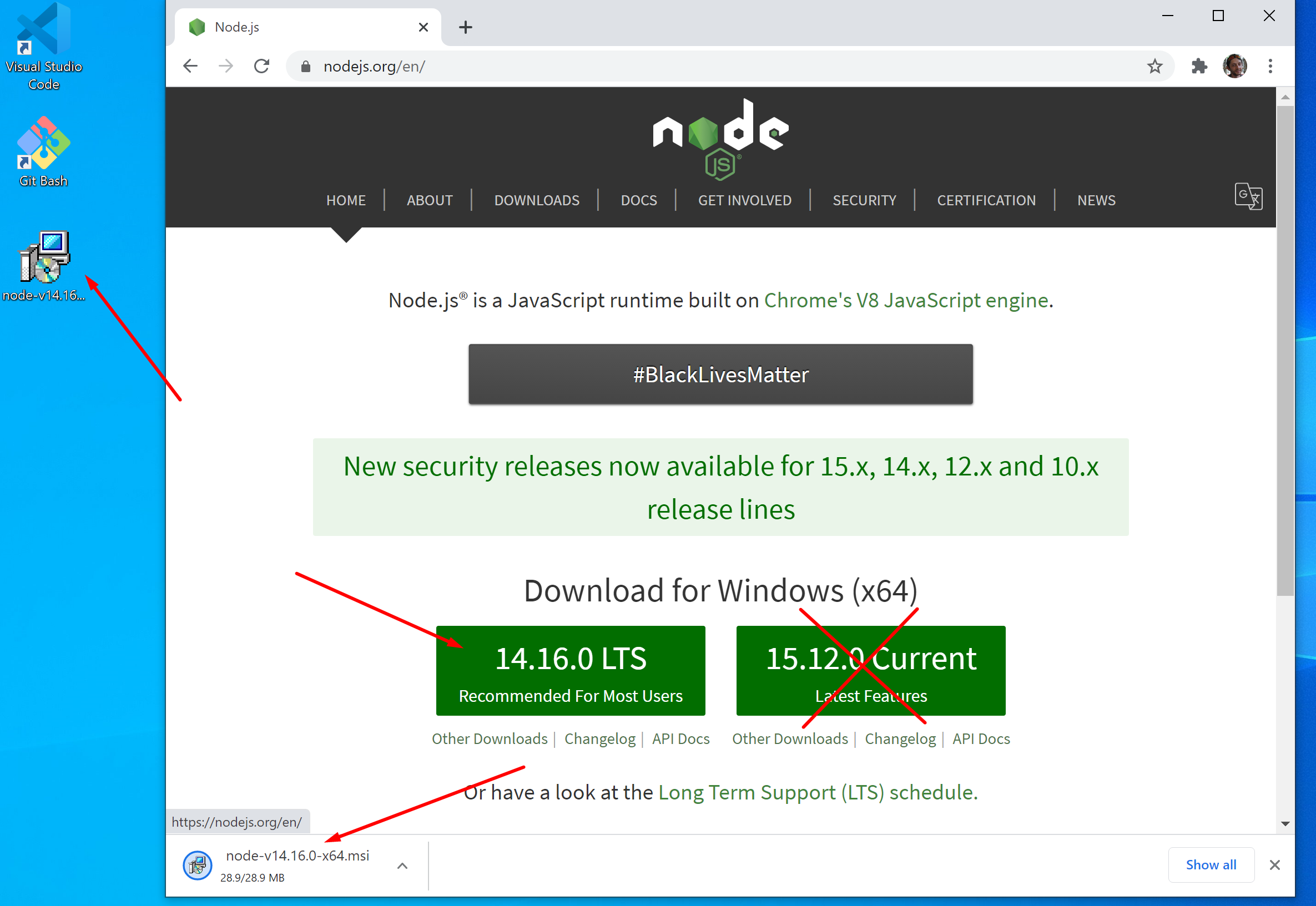
Task: Open the Visual Studio Code desktop shortcut
Action: pyautogui.click(x=44, y=45)
